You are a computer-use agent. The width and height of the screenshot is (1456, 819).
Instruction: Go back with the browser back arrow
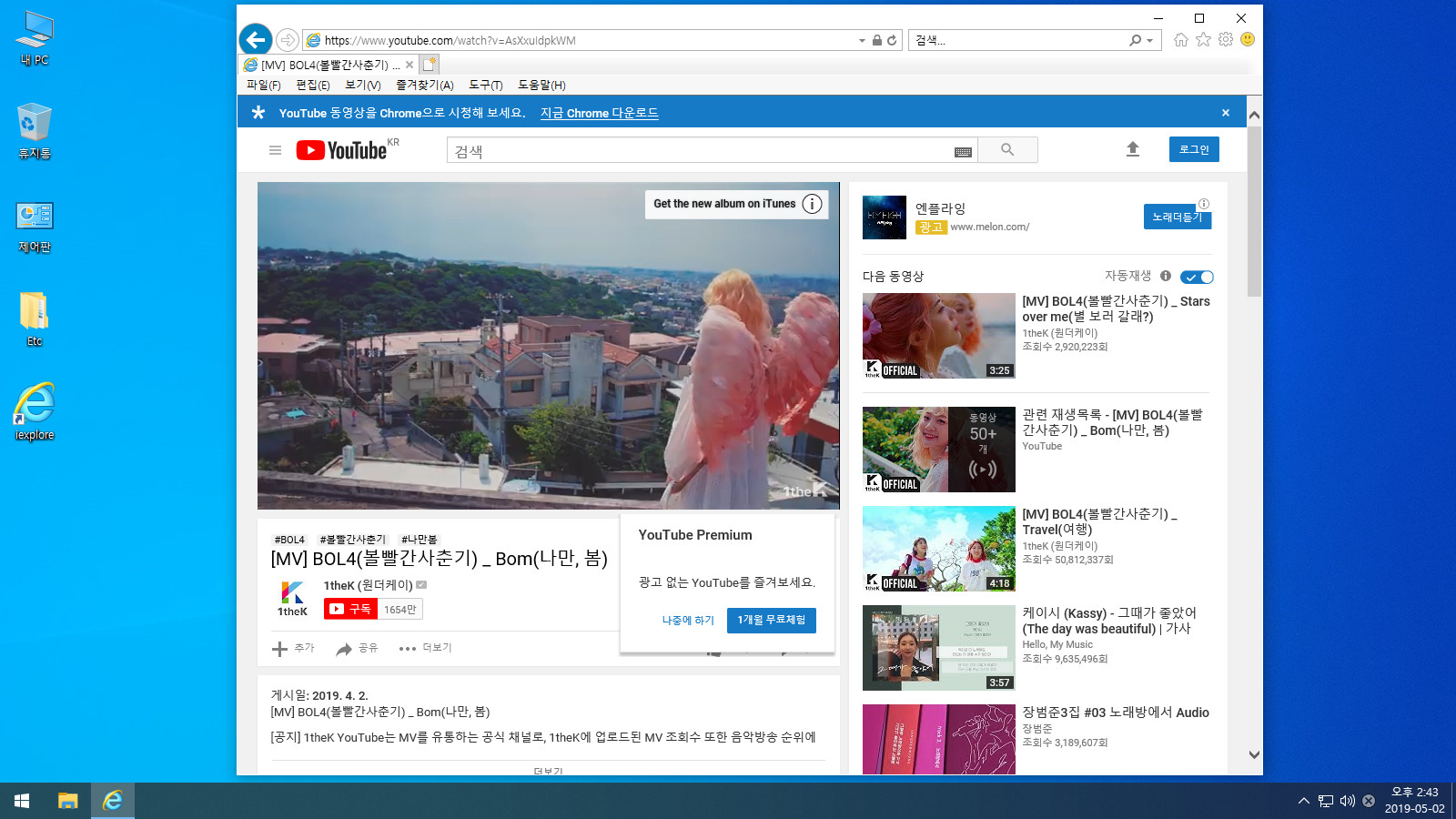pos(256,39)
